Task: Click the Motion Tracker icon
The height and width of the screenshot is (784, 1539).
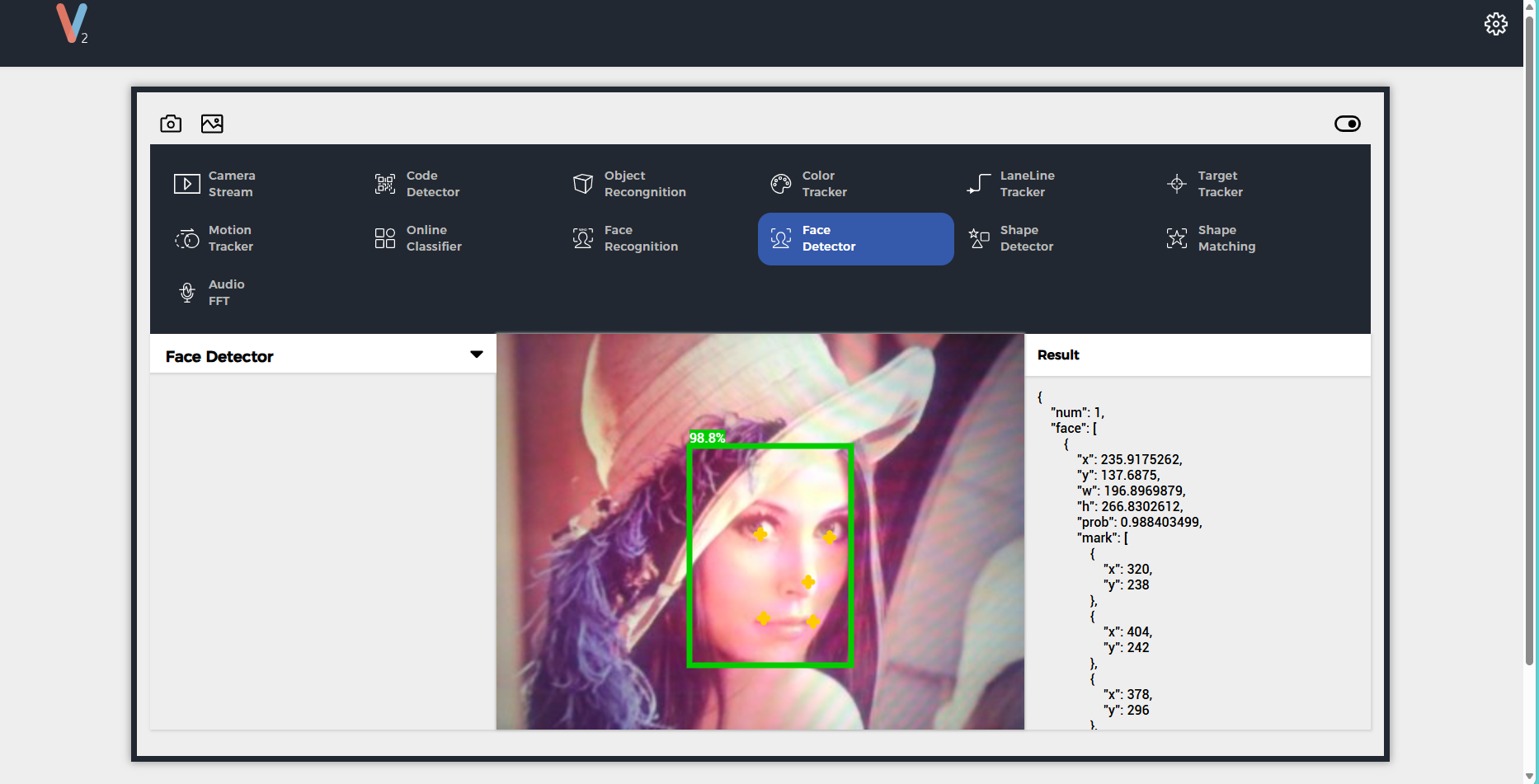Action: [187, 238]
